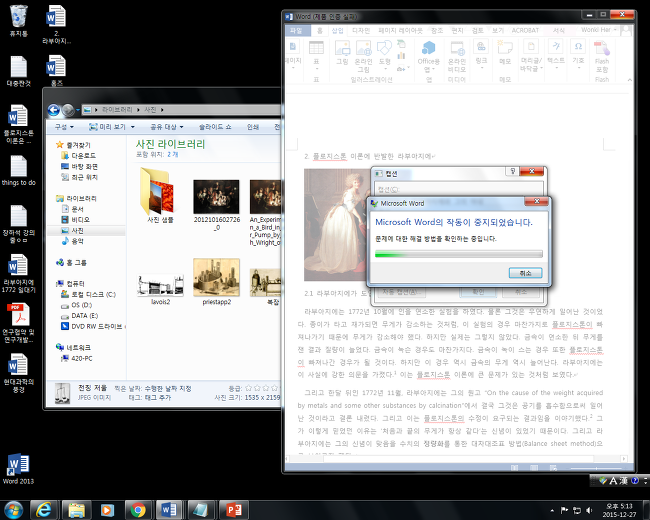Click the chart icon in Illustrations group
The height and width of the screenshot is (520, 650).
(x=401, y=55)
